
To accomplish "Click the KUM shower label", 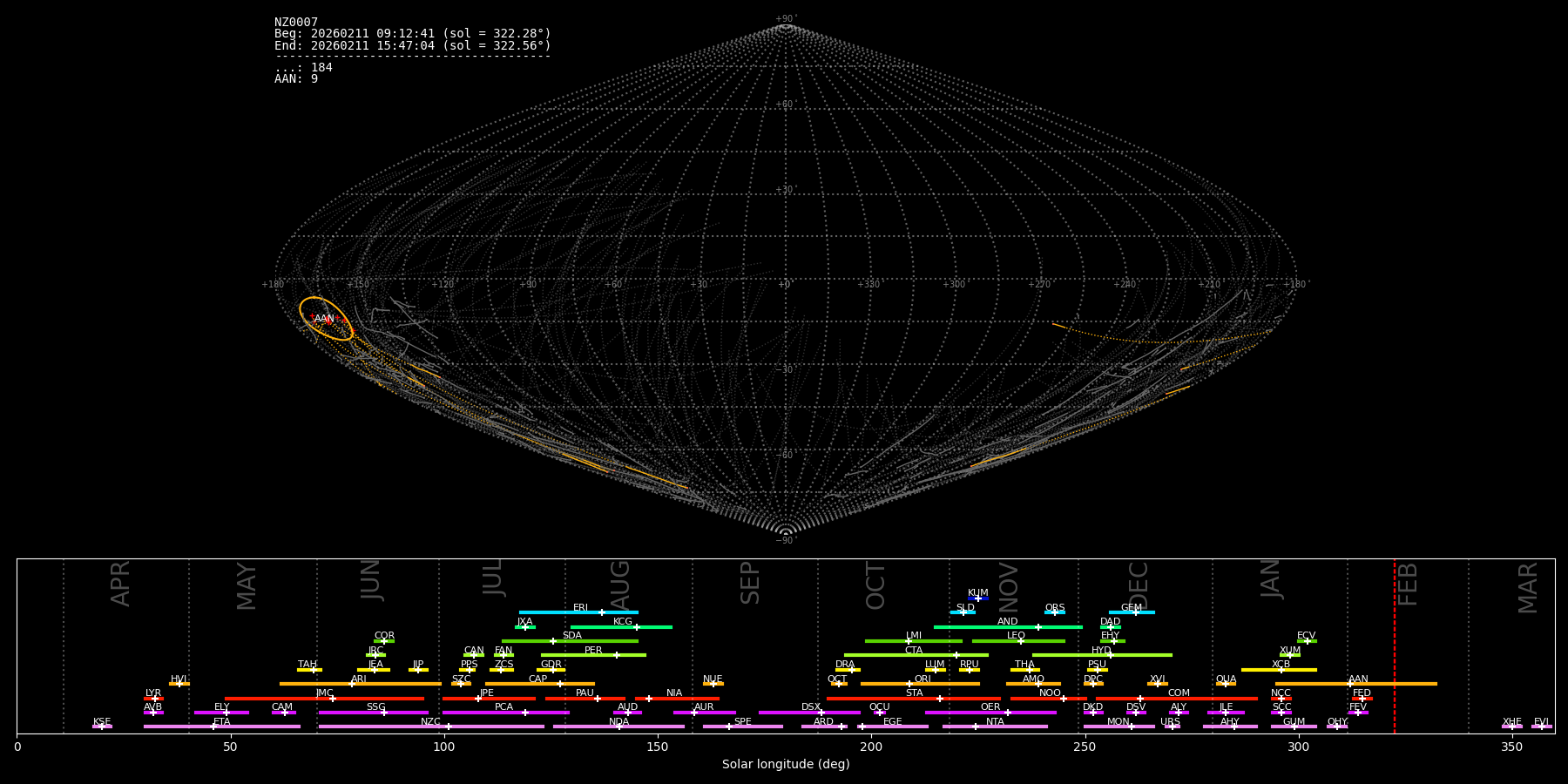I will (978, 593).
